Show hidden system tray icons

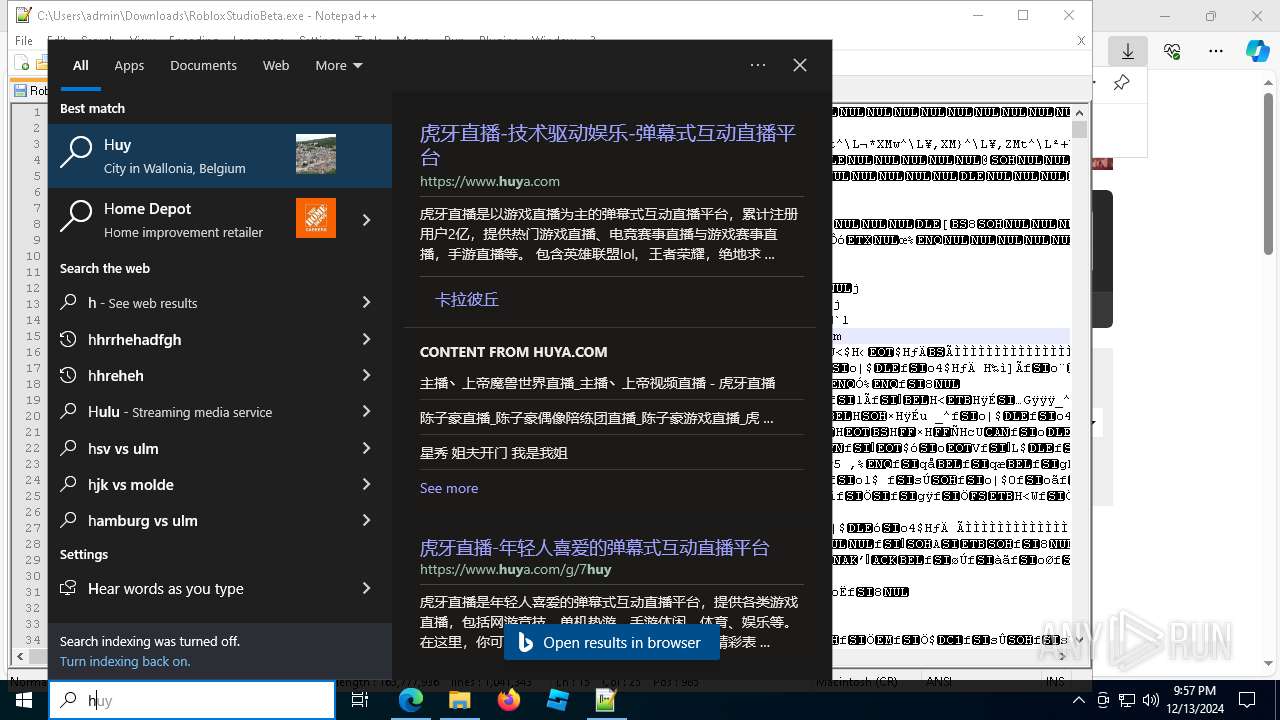tap(1079, 700)
